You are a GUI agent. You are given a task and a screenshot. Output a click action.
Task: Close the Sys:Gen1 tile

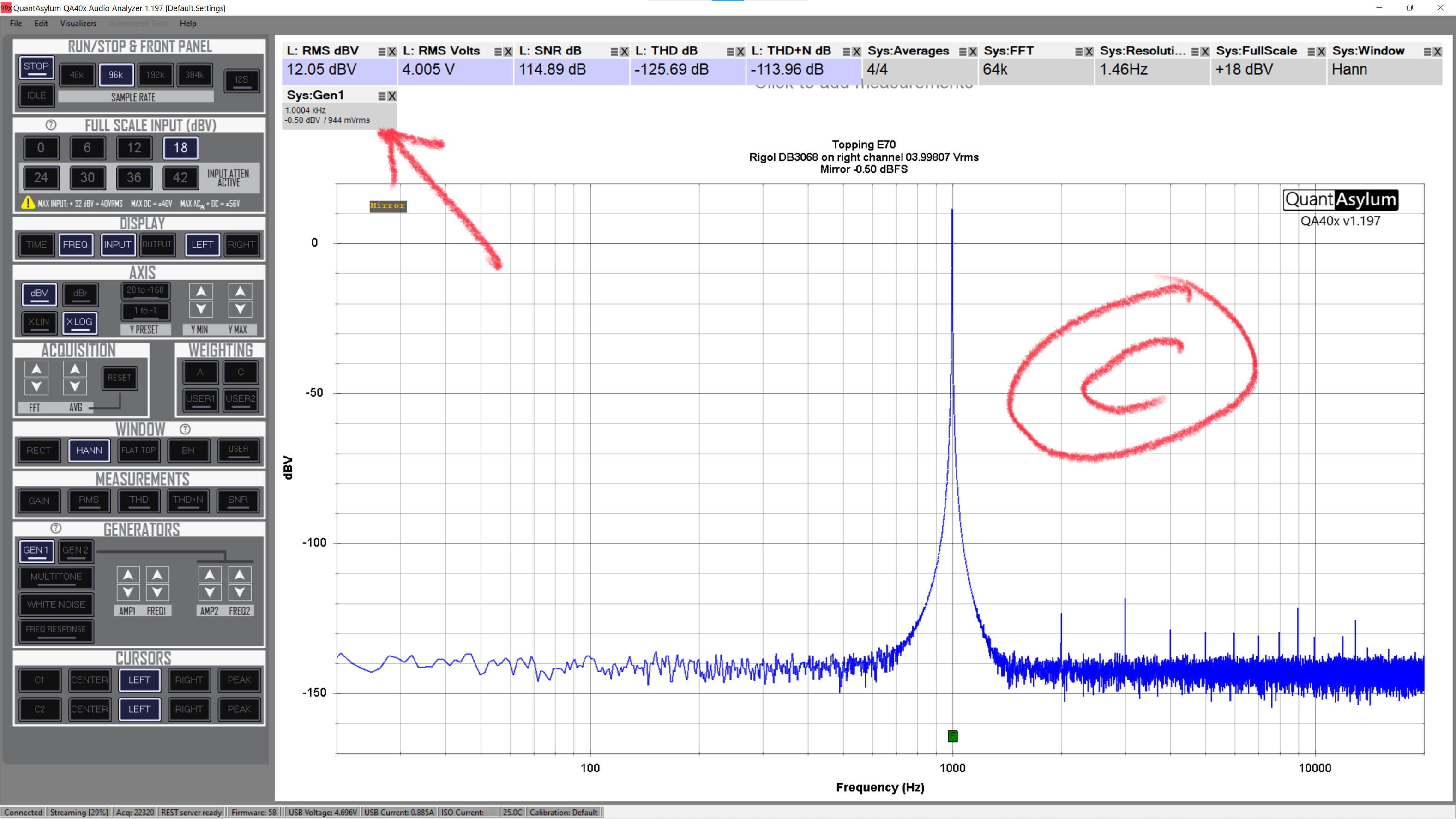click(x=391, y=96)
